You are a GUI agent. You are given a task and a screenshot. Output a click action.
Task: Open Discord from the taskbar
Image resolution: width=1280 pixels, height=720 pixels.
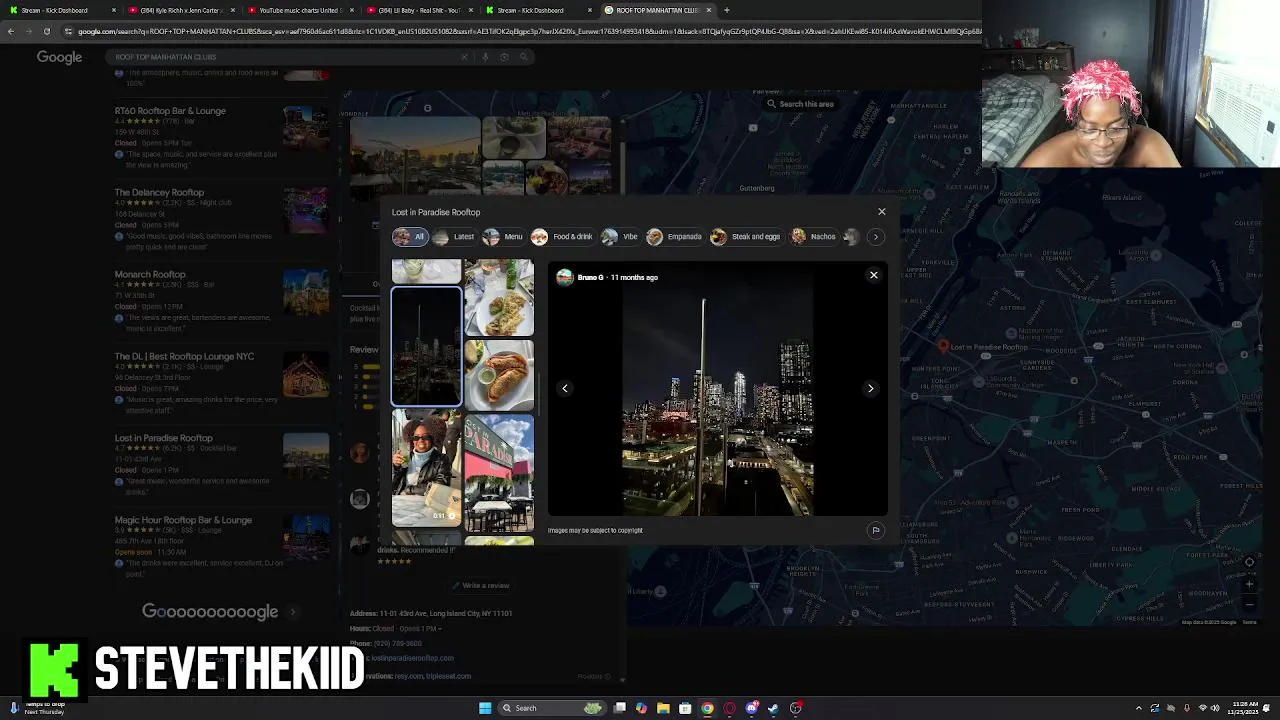coord(751,708)
